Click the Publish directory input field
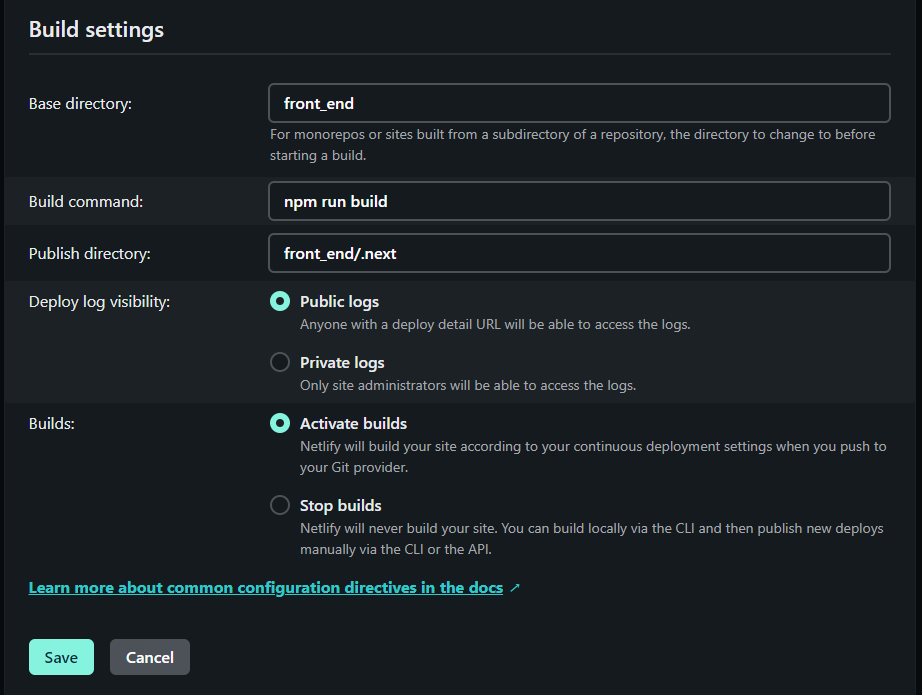Image resolution: width=922 pixels, height=695 pixels. pos(579,253)
